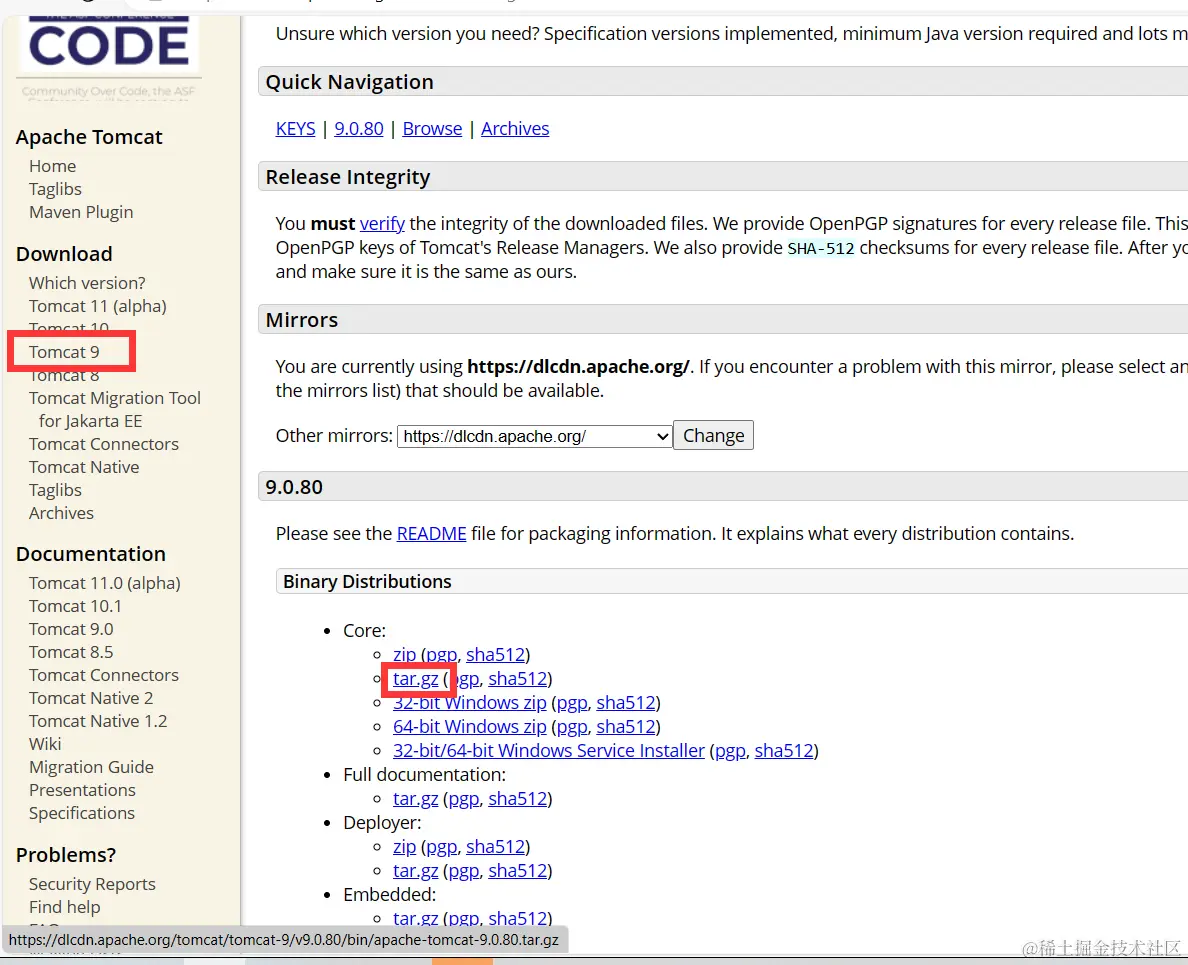Click Security Reports under Problems
This screenshot has height=965, width=1188.
pyautogui.click(x=91, y=884)
